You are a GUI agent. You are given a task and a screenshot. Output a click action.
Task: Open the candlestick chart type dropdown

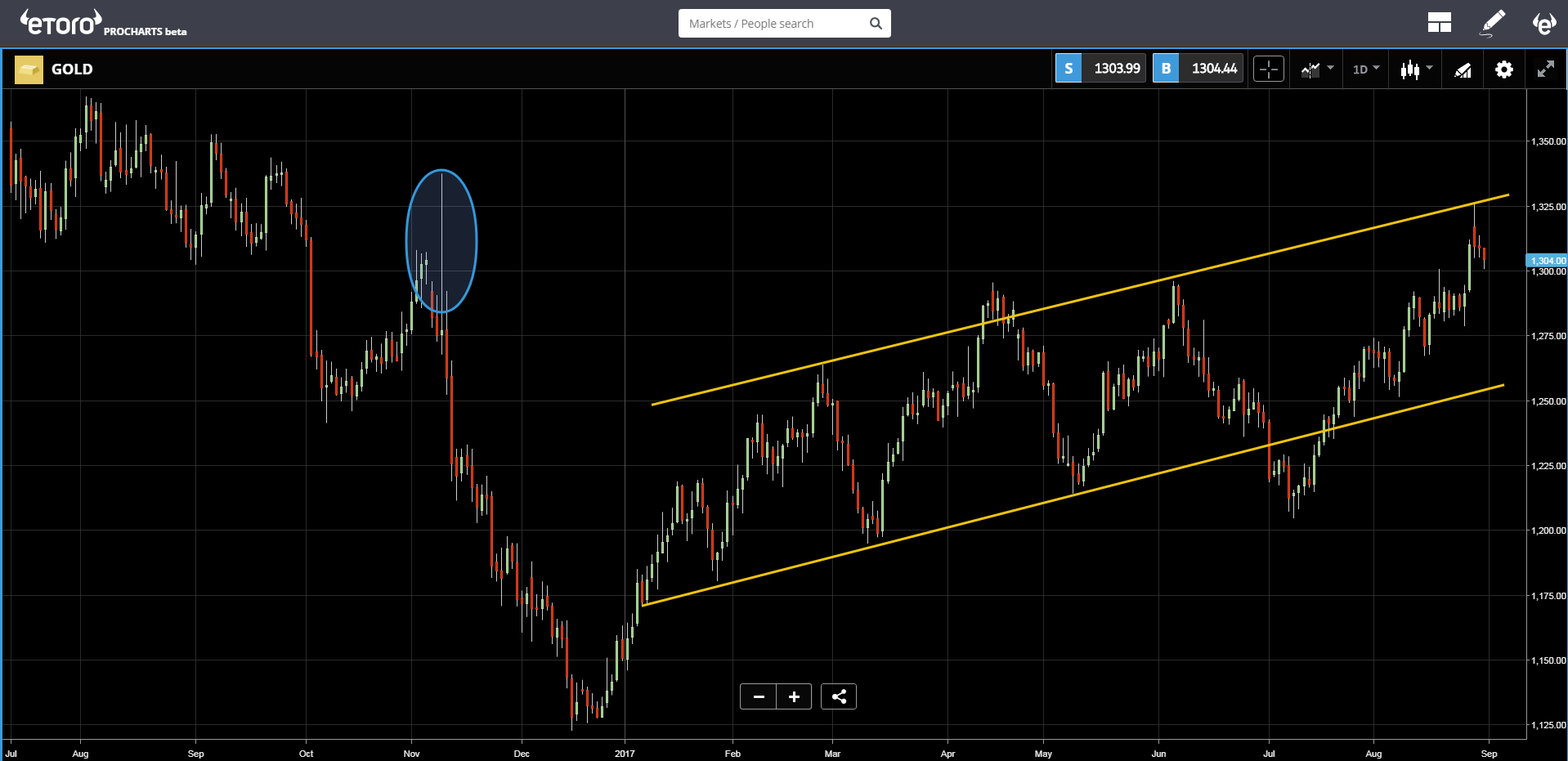[1416, 69]
